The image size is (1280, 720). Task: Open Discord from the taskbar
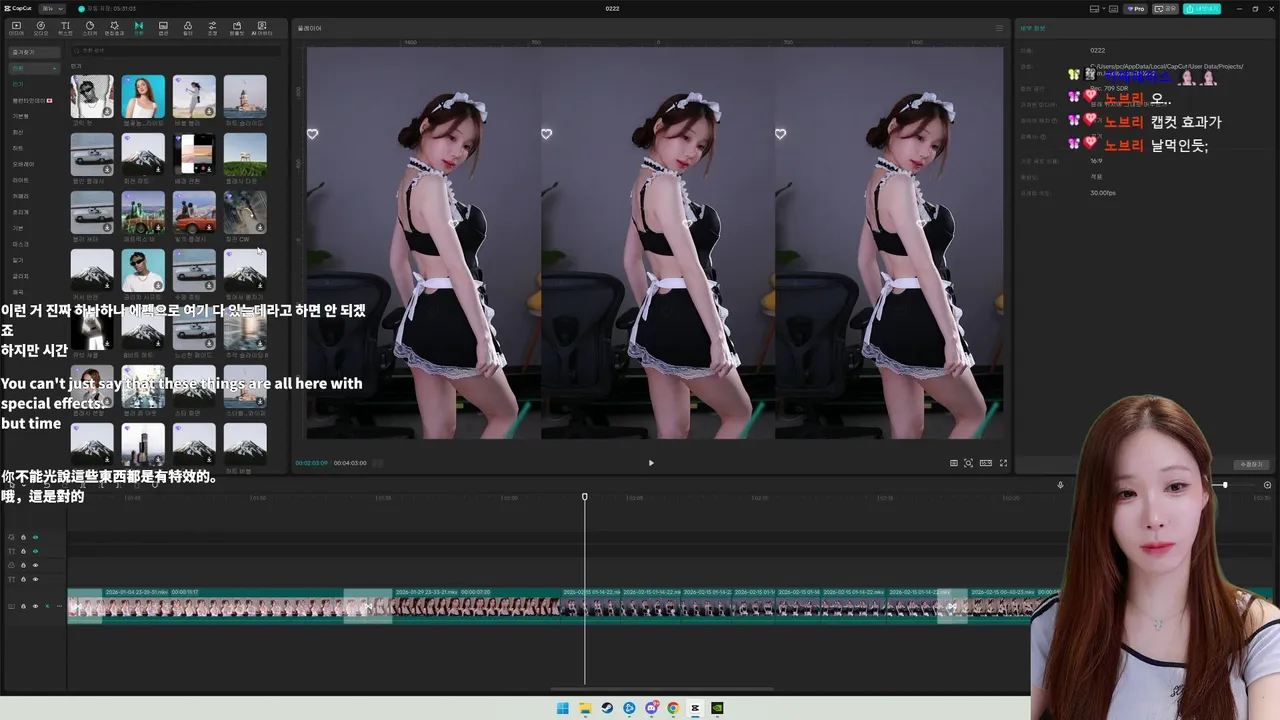tap(651, 708)
